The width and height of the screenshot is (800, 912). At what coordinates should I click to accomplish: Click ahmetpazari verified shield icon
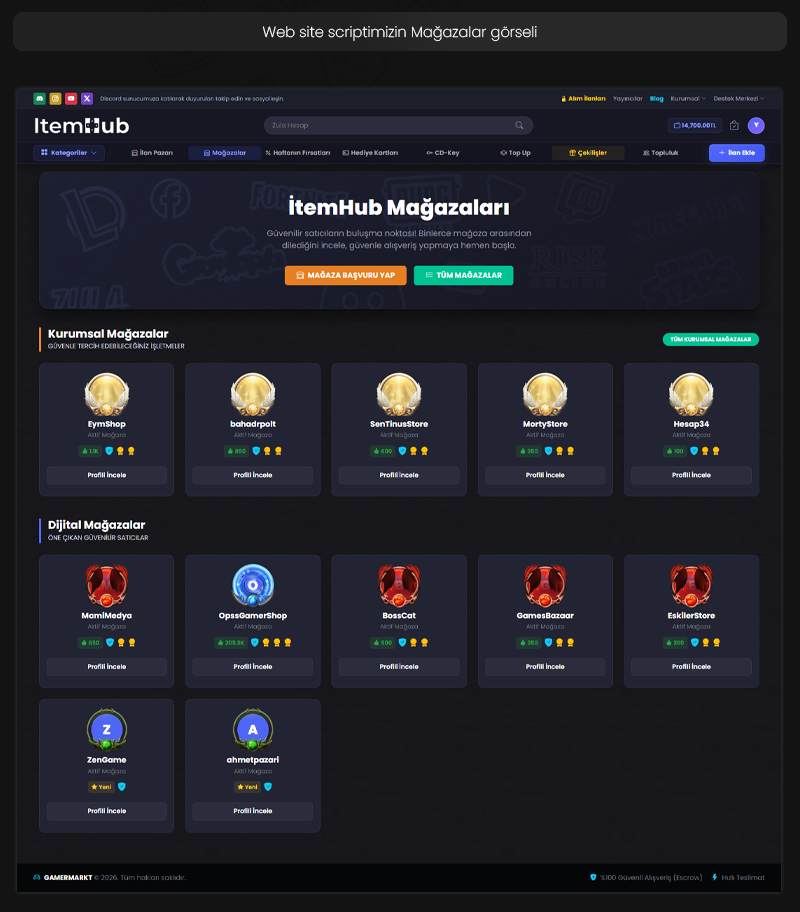pos(268,787)
